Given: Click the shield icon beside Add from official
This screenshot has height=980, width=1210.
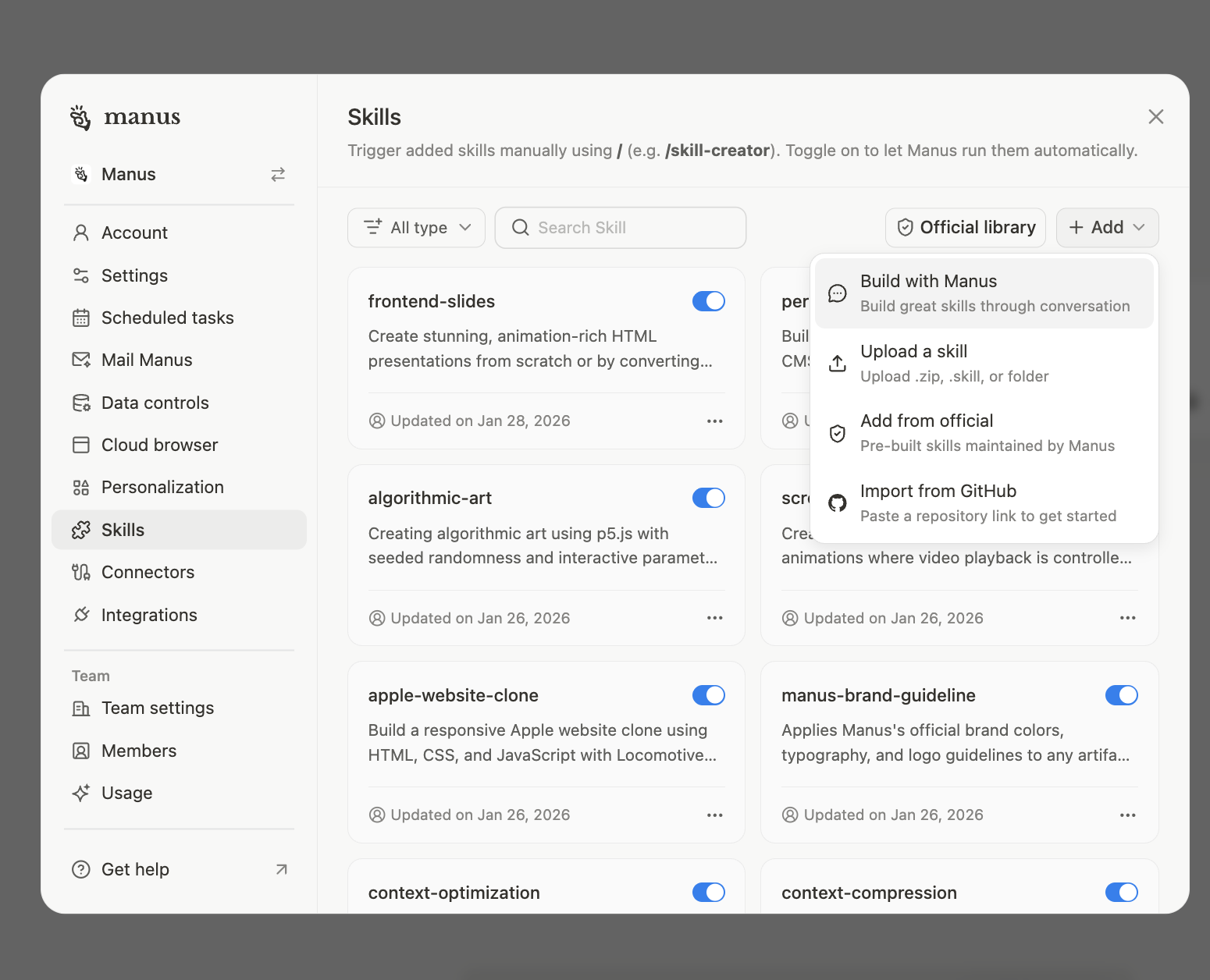Looking at the screenshot, I should point(838,434).
